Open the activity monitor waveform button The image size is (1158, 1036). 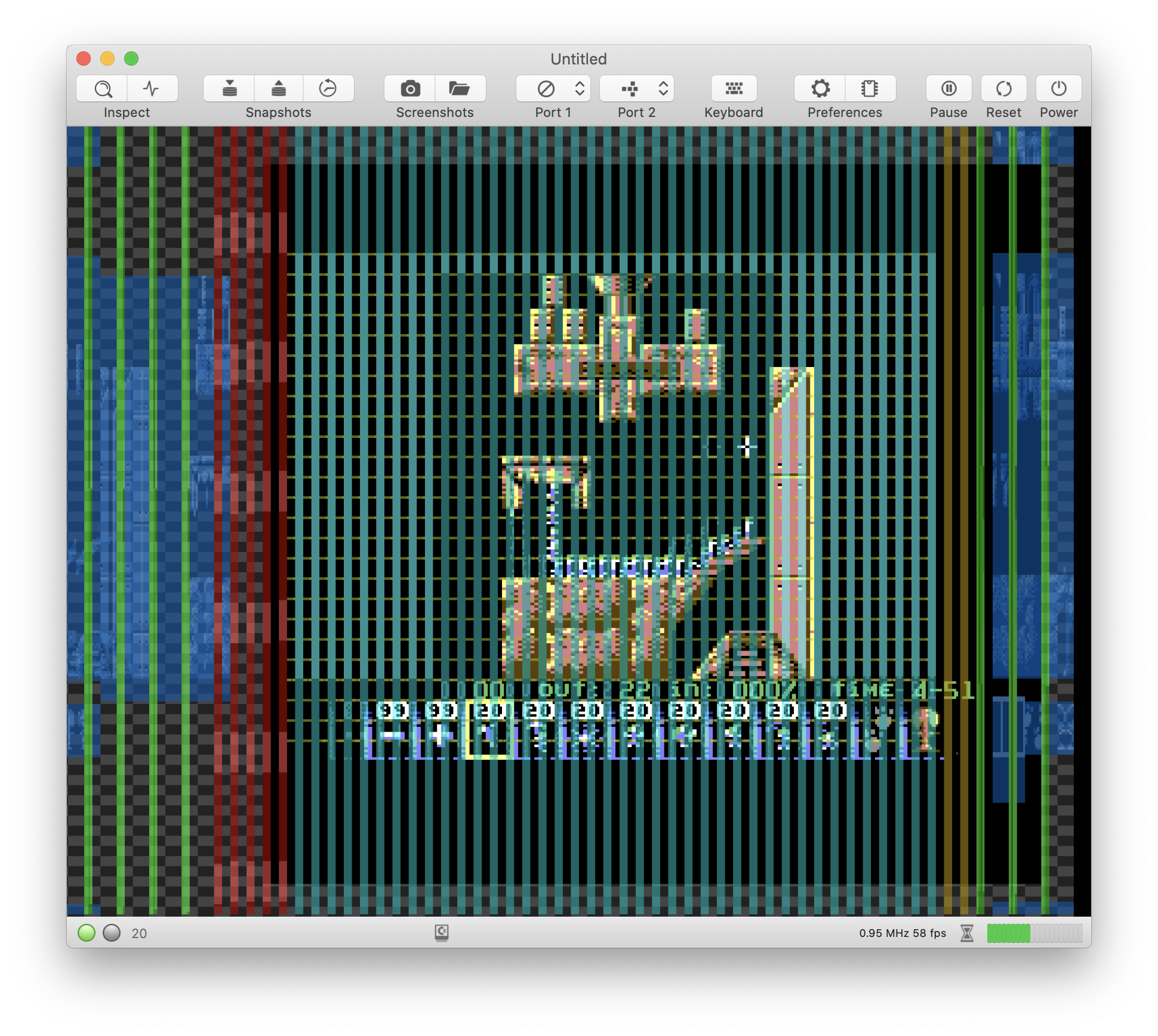152,88
